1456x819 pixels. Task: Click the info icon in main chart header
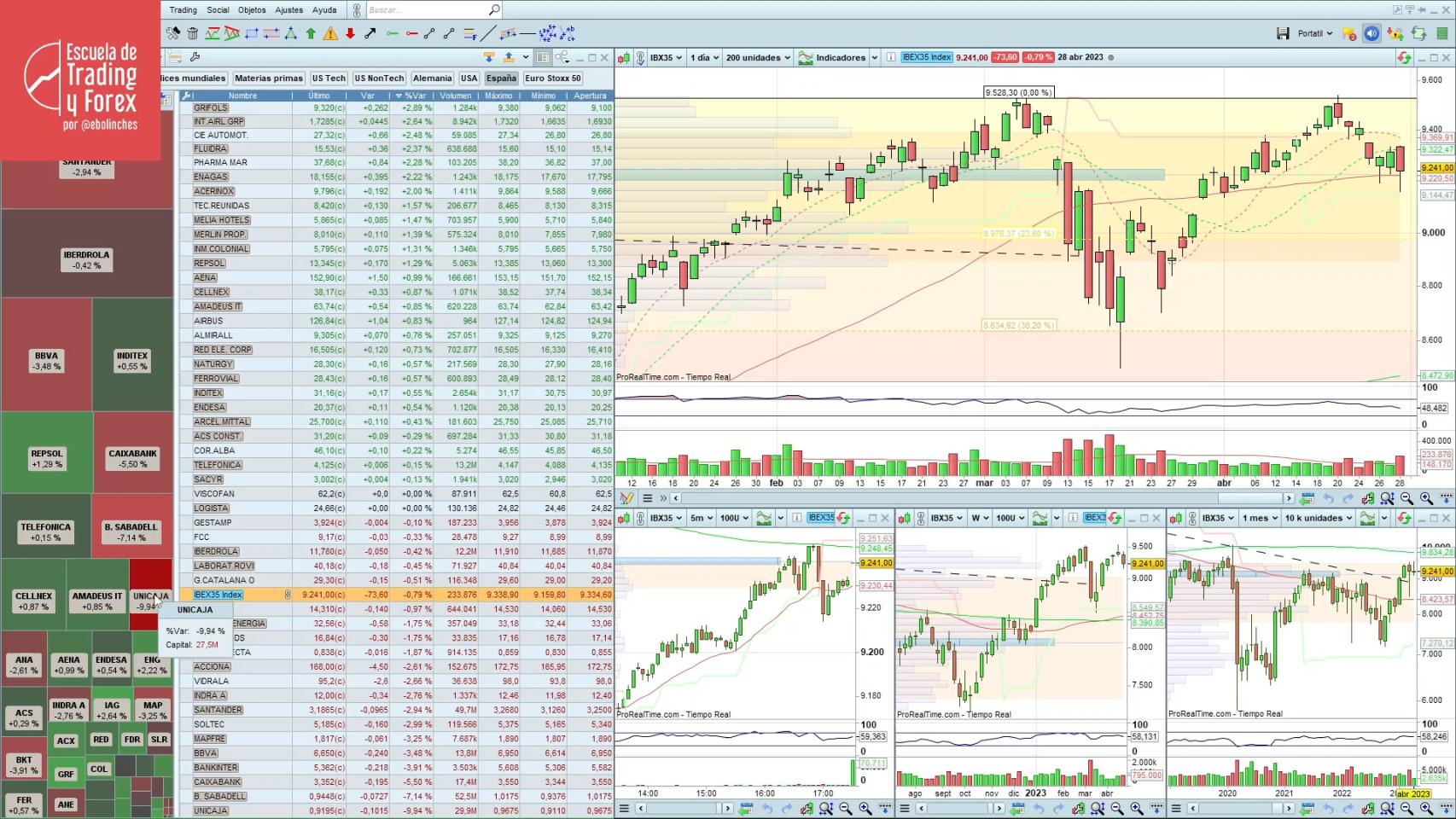pos(890,57)
